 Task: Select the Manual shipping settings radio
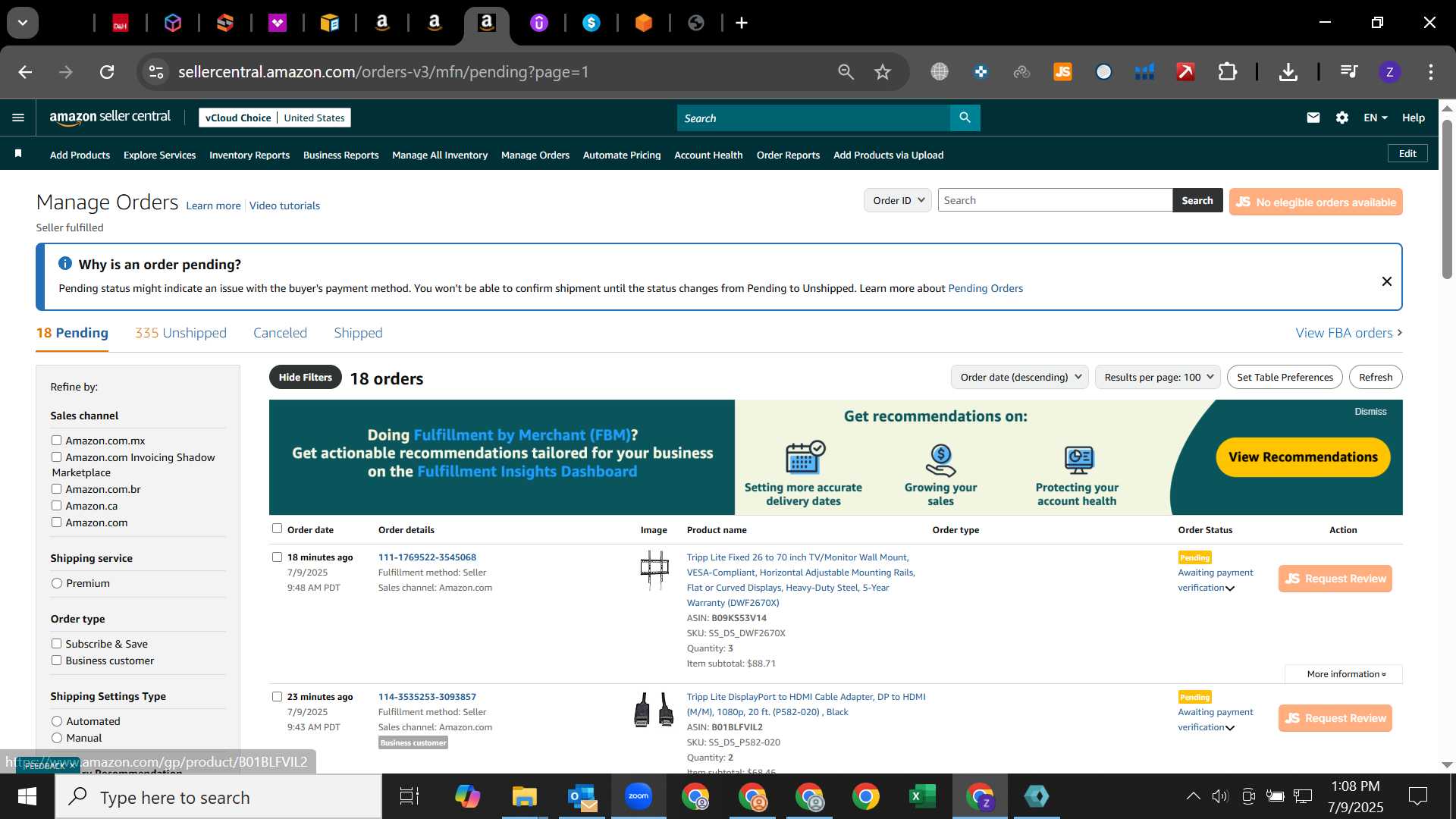[x=56, y=737]
